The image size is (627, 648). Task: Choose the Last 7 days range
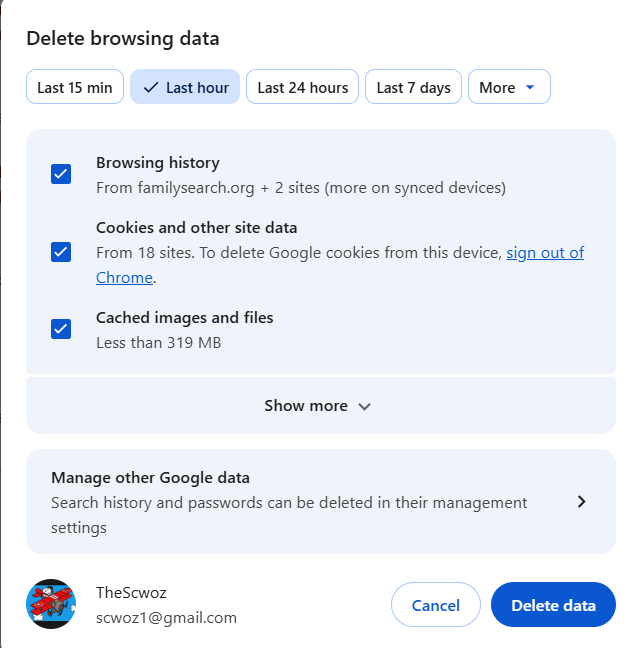[413, 88]
